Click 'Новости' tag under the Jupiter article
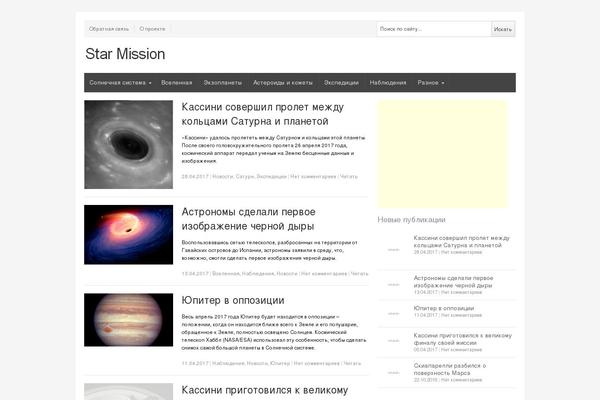This screenshot has width=600, height=400. 257,363
